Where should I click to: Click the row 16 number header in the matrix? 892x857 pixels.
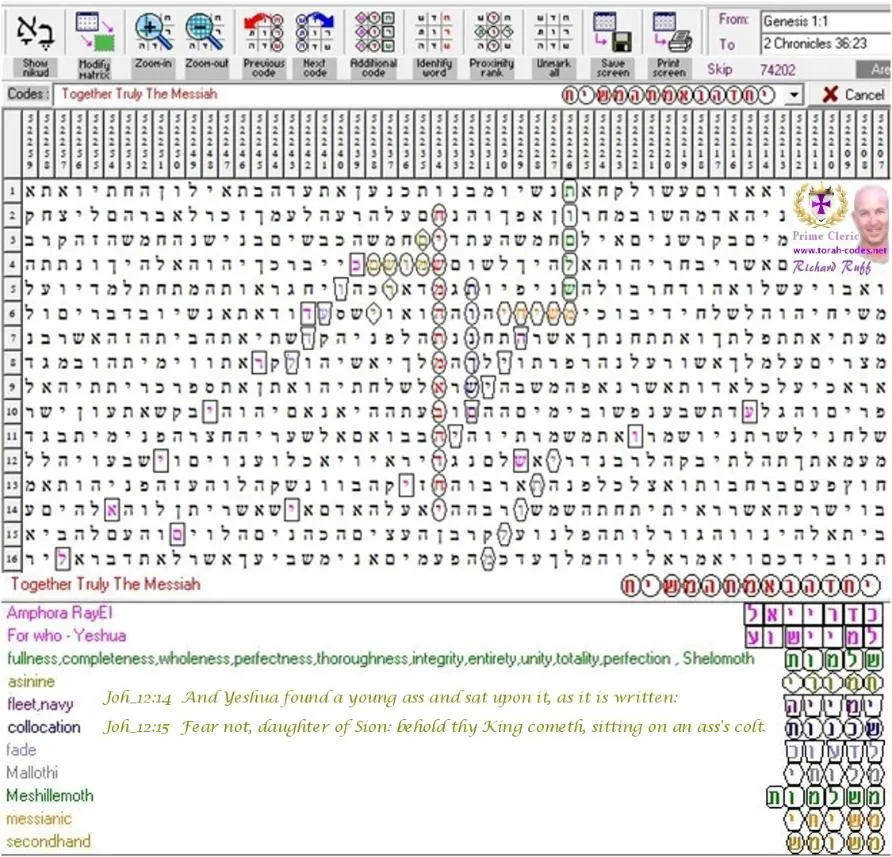tap(12, 559)
